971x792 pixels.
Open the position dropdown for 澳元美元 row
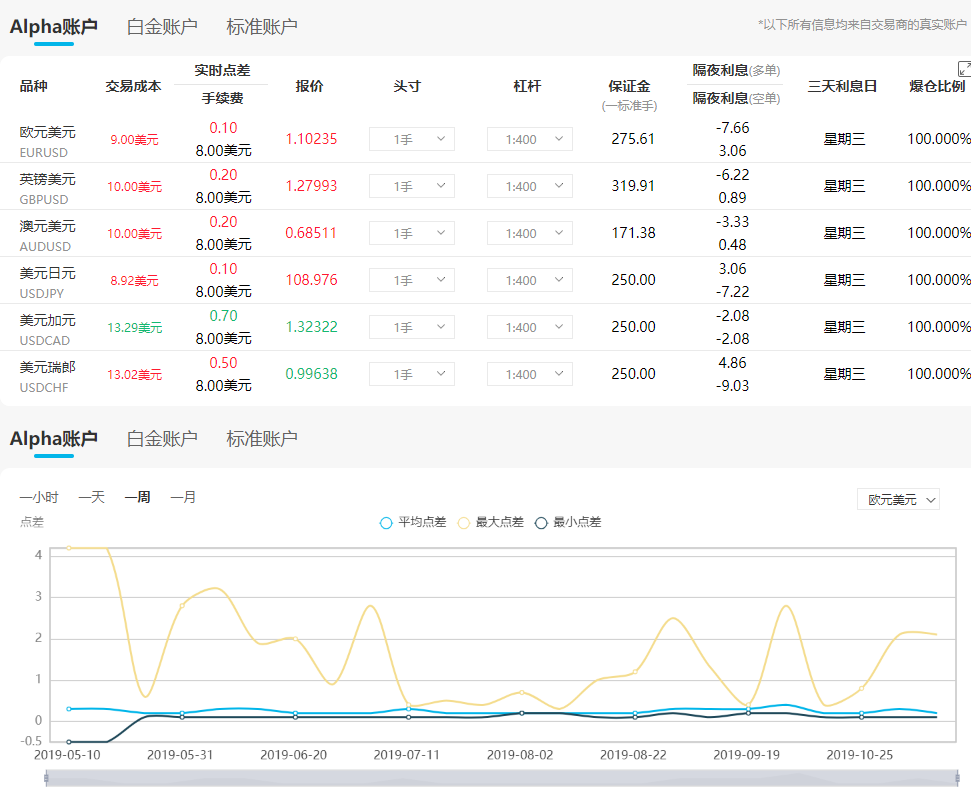(x=411, y=233)
